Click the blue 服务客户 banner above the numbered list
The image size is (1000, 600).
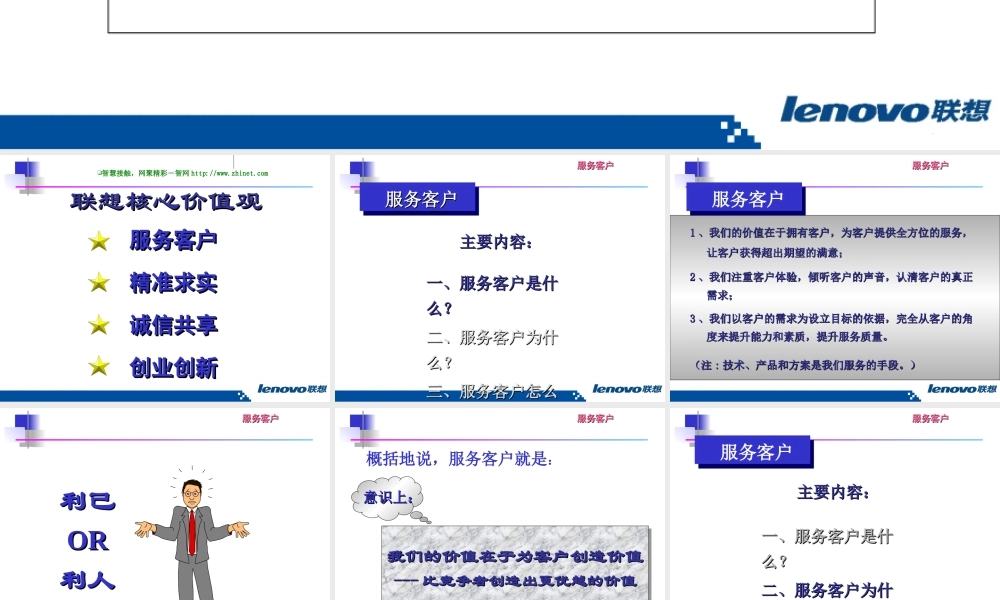coord(746,196)
